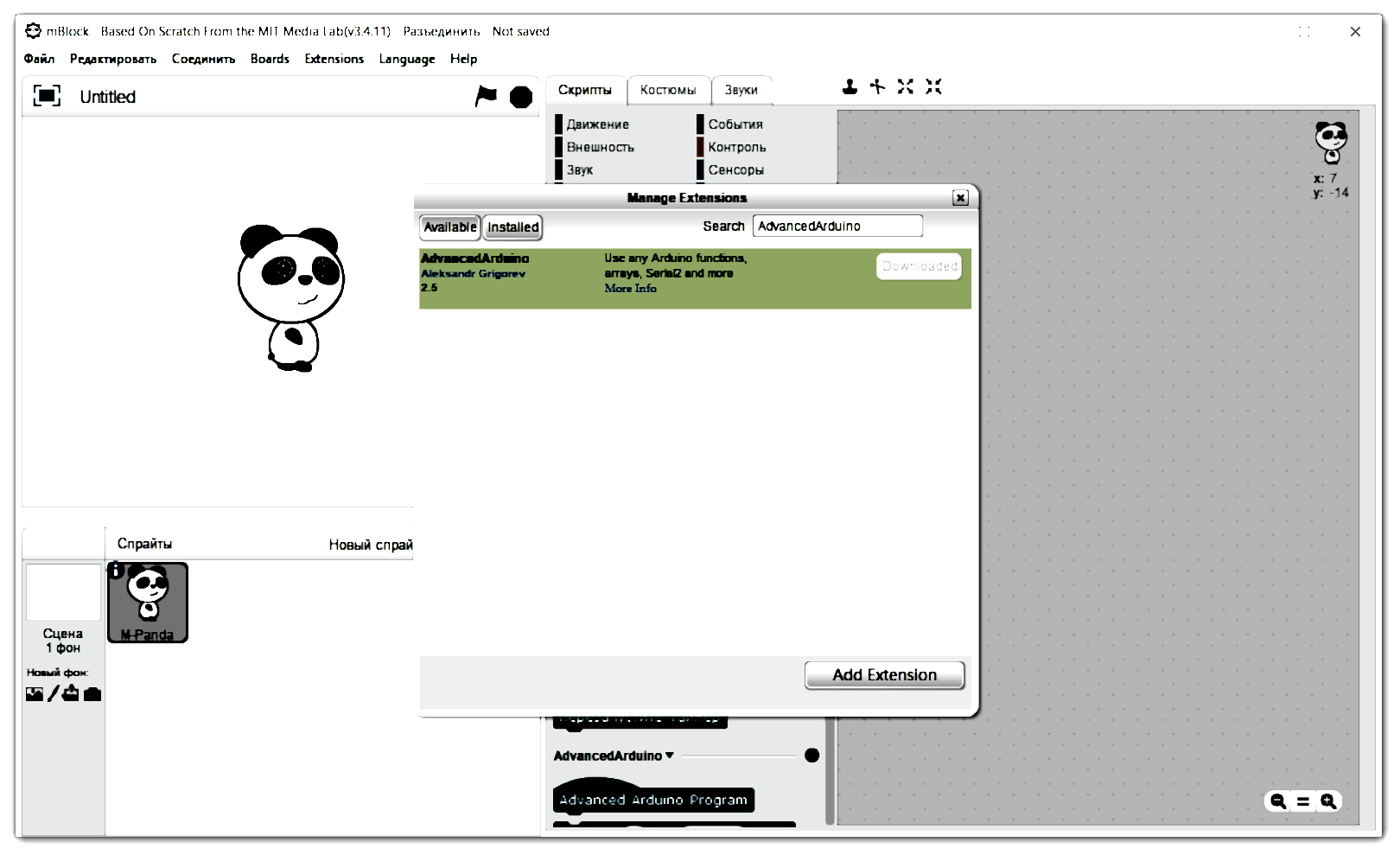Zoom in the scripts area
1400x855 pixels.
point(1328,801)
